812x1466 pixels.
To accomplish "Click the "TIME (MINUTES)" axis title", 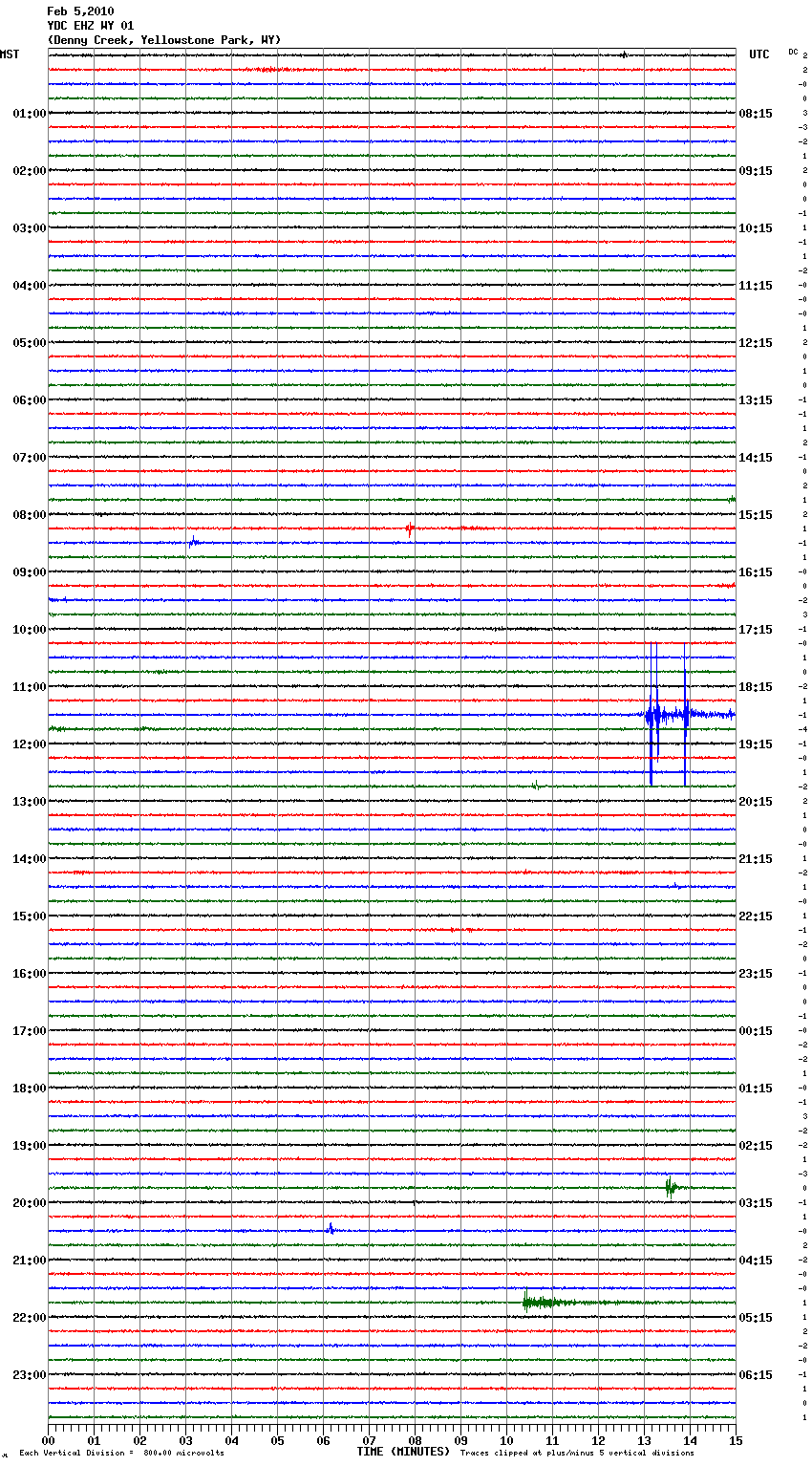I will click(403, 1452).
